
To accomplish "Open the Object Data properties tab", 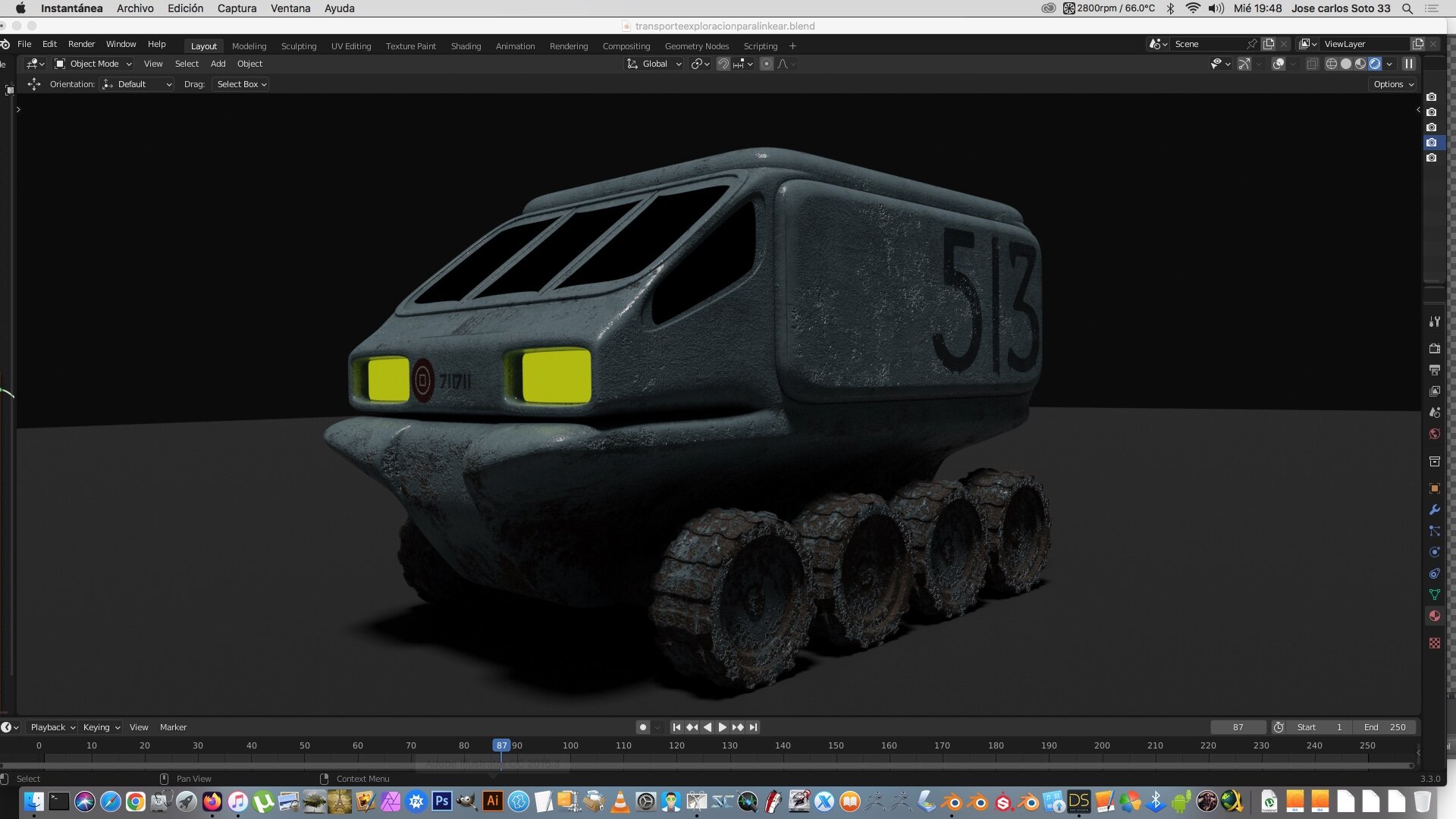I will click(x=1434, y=595).
